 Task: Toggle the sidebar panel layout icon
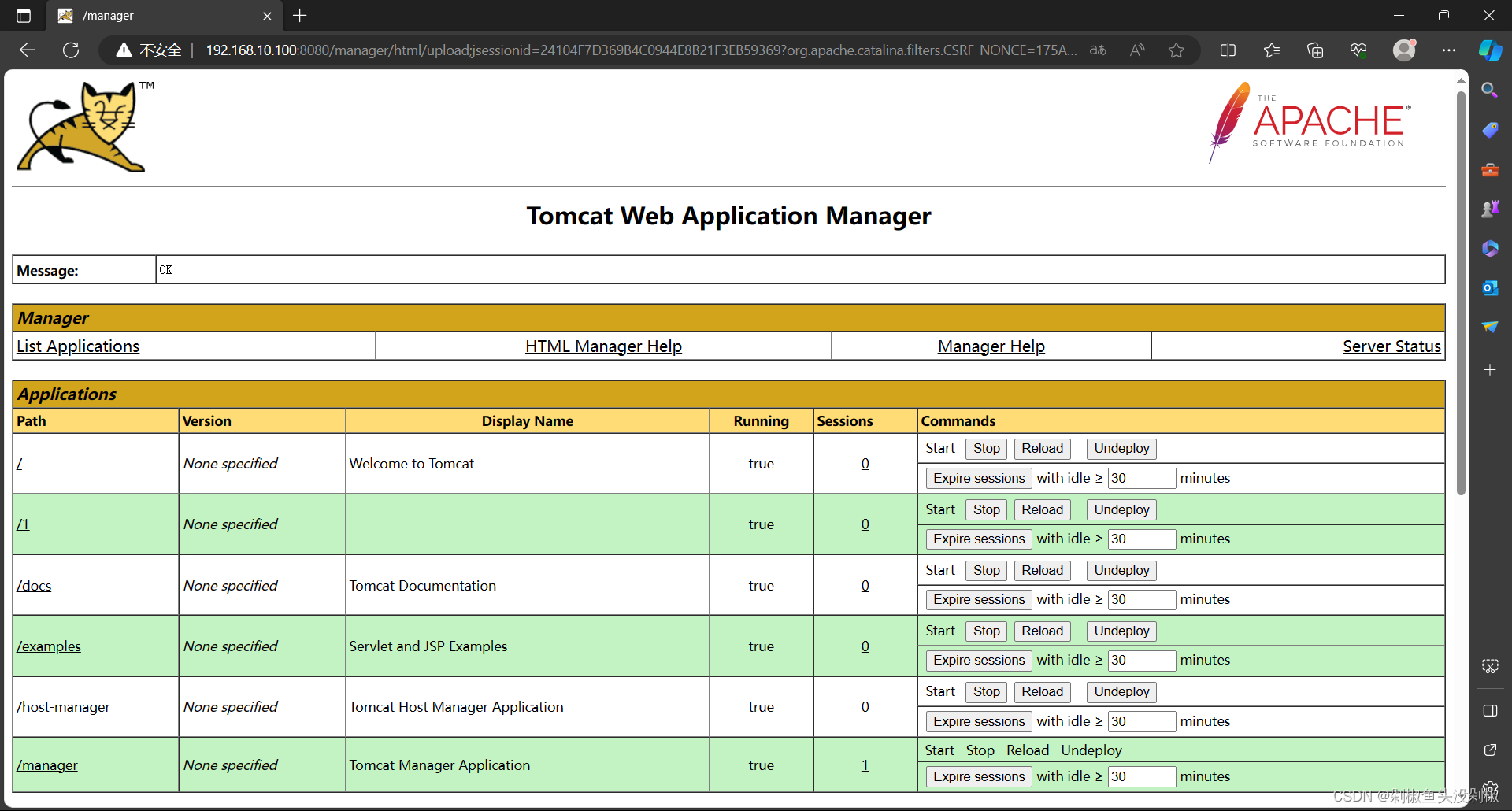click(1490, 711)
